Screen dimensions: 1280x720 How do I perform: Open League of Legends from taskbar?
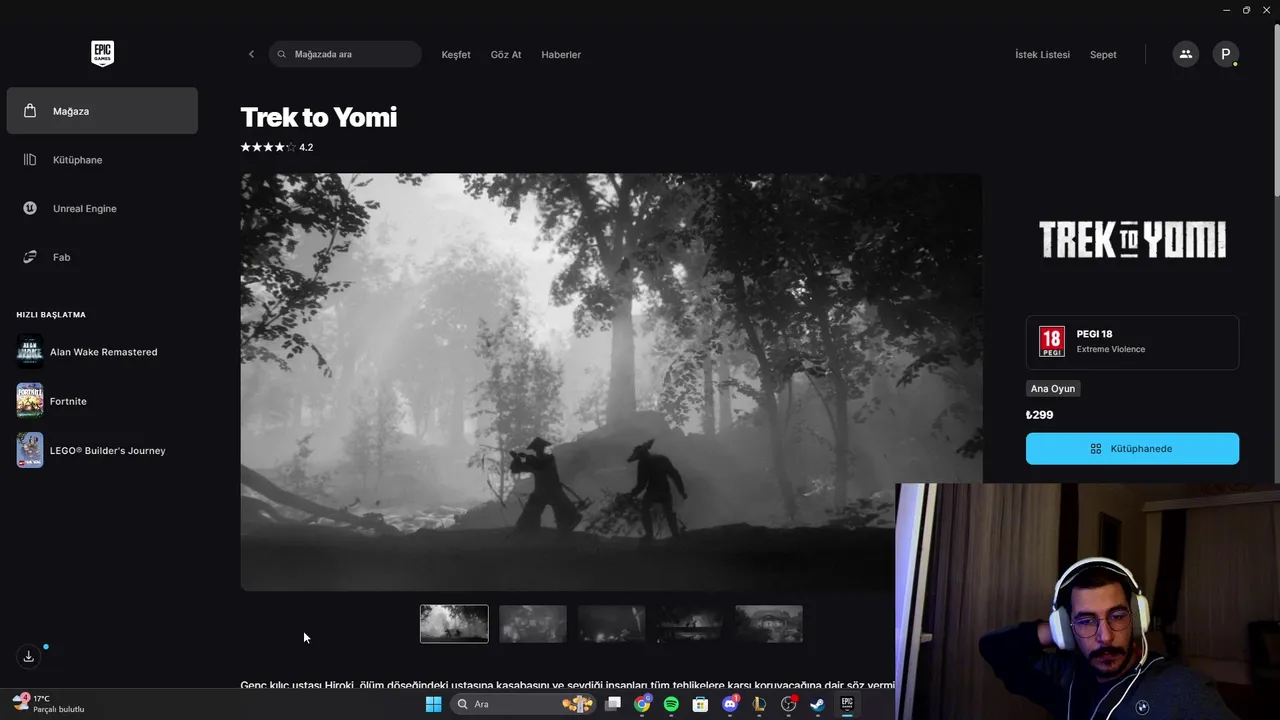tap(759, 704)
